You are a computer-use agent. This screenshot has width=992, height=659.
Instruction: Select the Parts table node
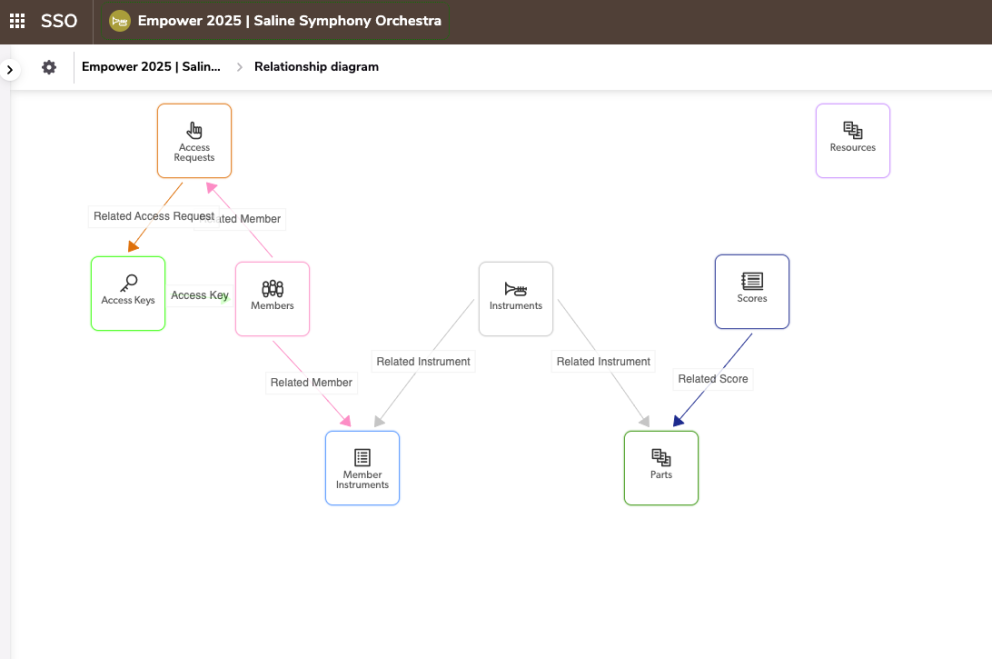[661, 468]
